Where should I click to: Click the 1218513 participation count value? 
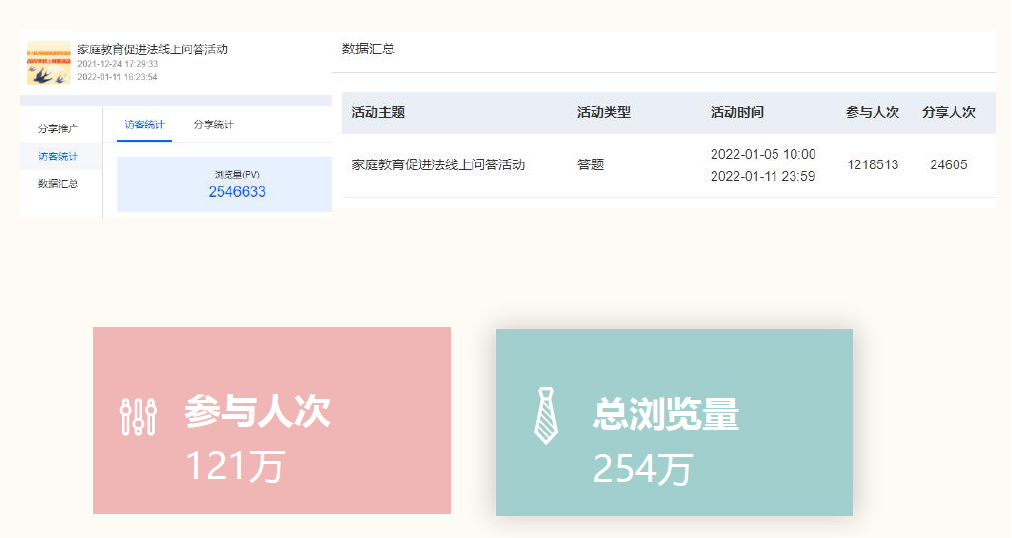pos(872,165)
